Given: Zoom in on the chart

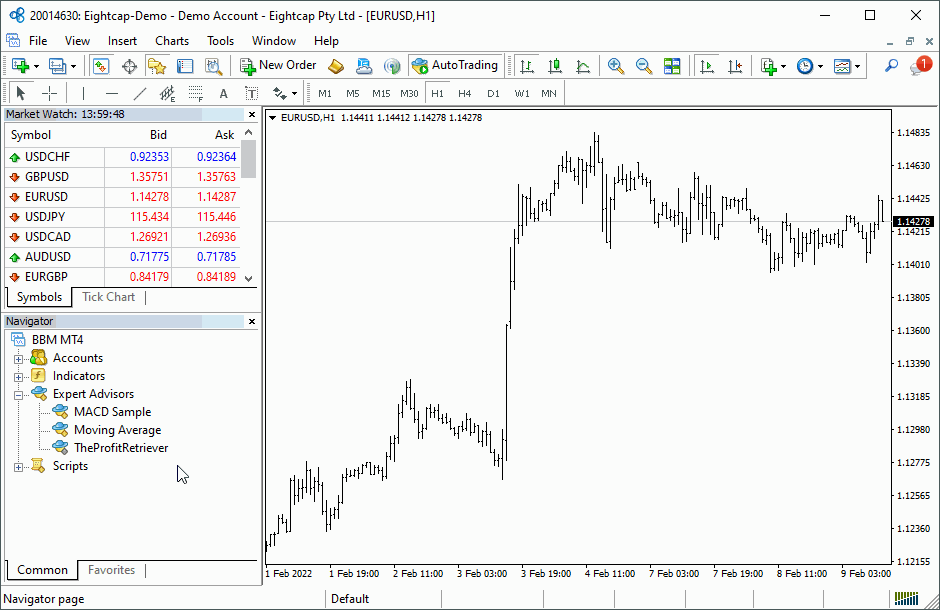Looking at the screenshot, I should 616,66.
